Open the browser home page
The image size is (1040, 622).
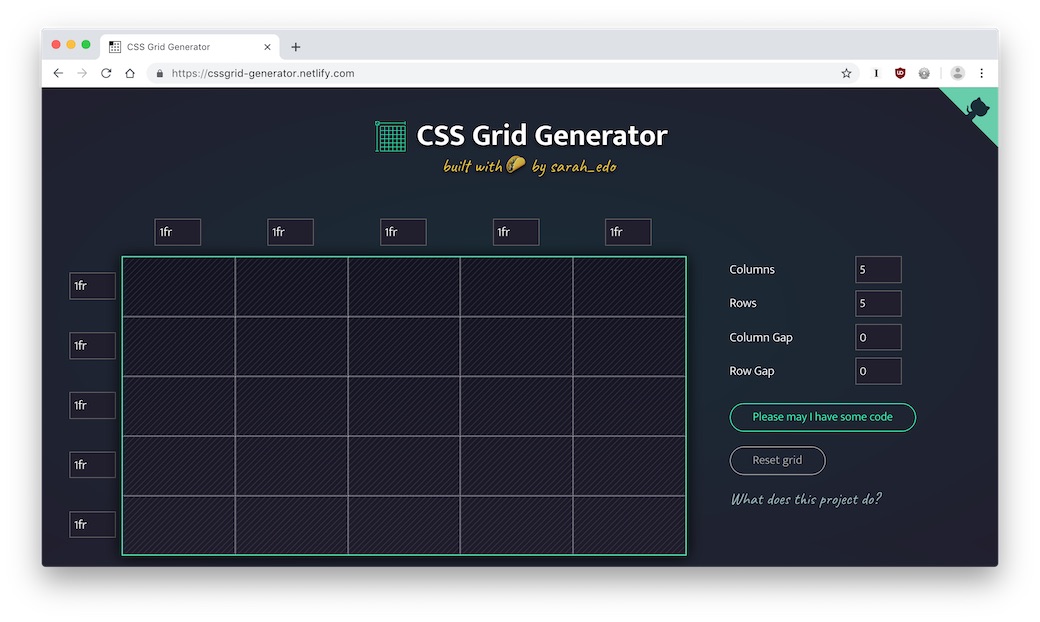[x=130, y=73]
